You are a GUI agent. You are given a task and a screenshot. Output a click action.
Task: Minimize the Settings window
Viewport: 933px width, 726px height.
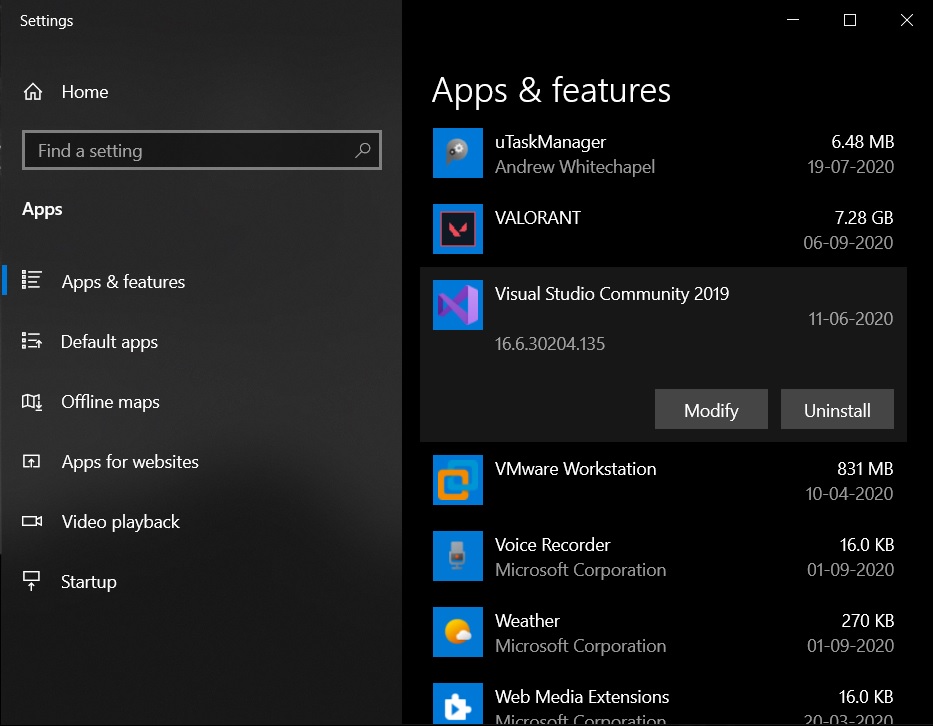pyautogui.click(x=793, y=20)
